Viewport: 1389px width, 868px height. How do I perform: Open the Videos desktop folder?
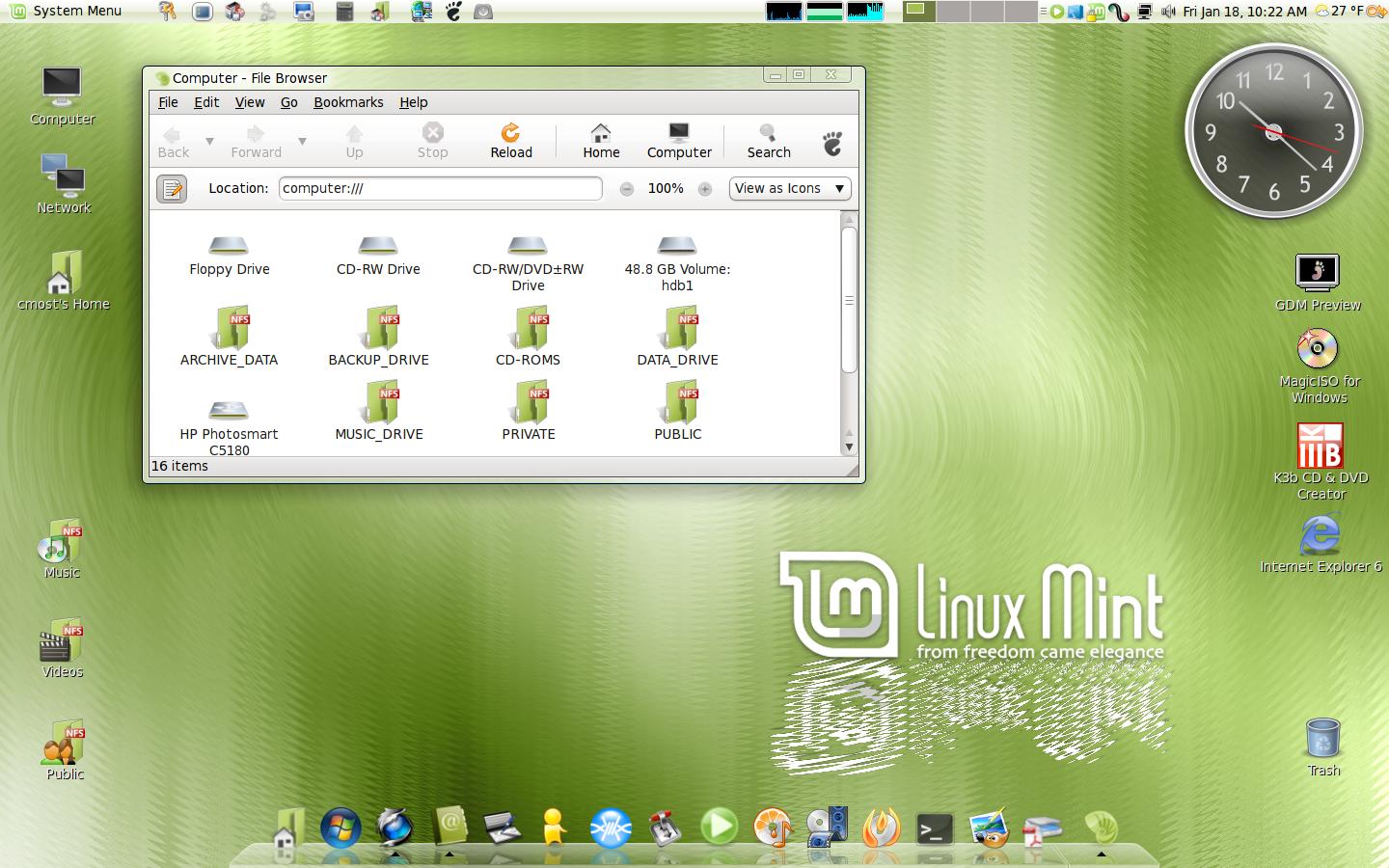[63, 648]
